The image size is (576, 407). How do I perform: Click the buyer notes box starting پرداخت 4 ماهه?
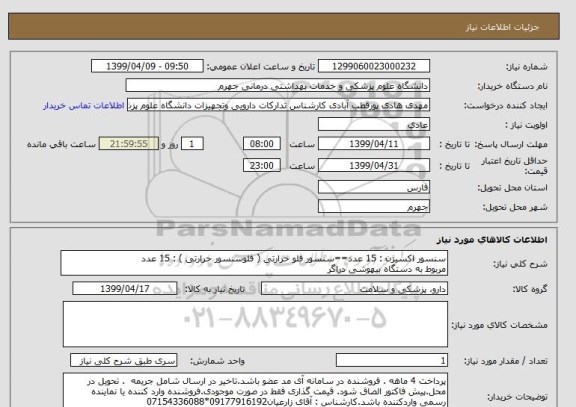(255, 391)
